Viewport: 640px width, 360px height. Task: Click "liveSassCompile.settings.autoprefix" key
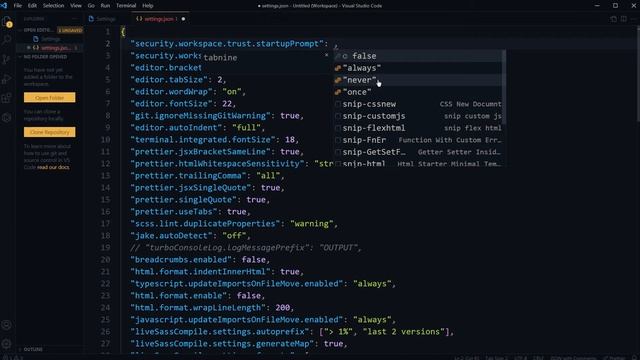pyautogui.click(x=220, y=332)
